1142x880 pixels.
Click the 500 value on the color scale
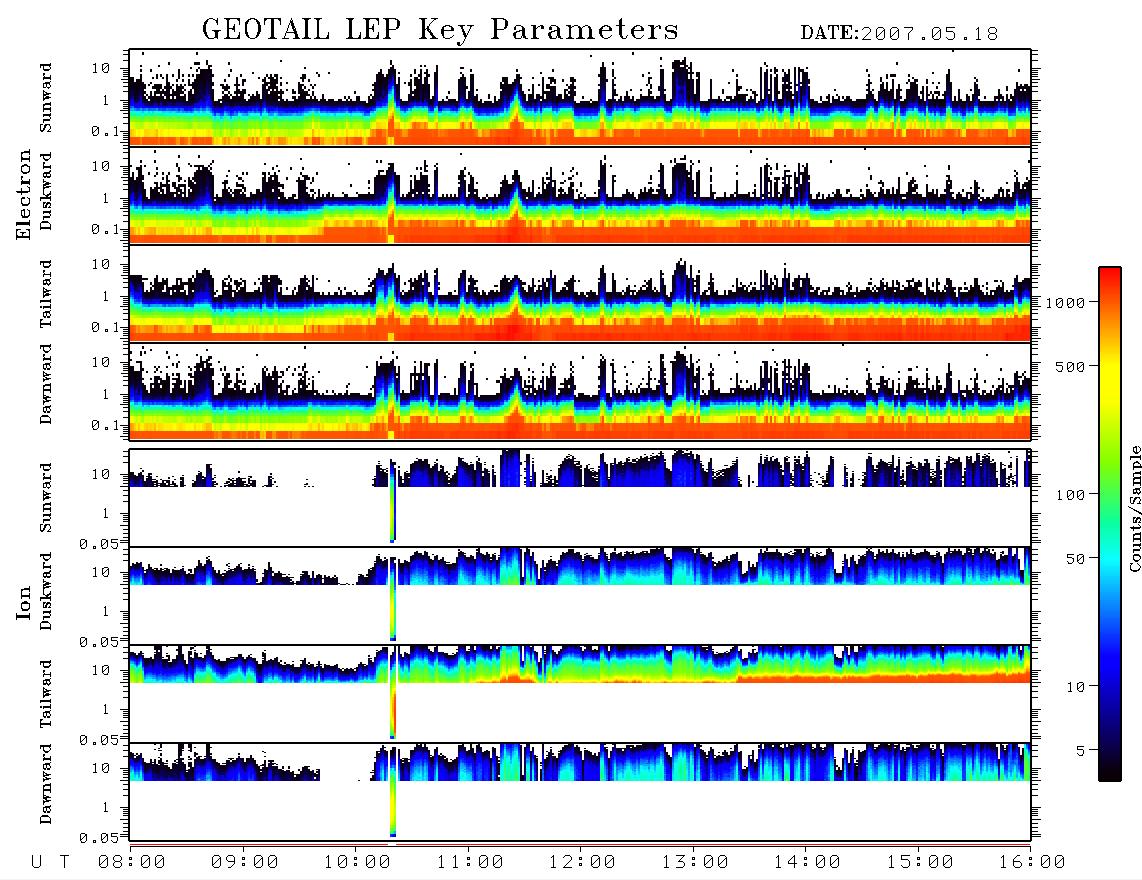click(x=1071, y=366)
